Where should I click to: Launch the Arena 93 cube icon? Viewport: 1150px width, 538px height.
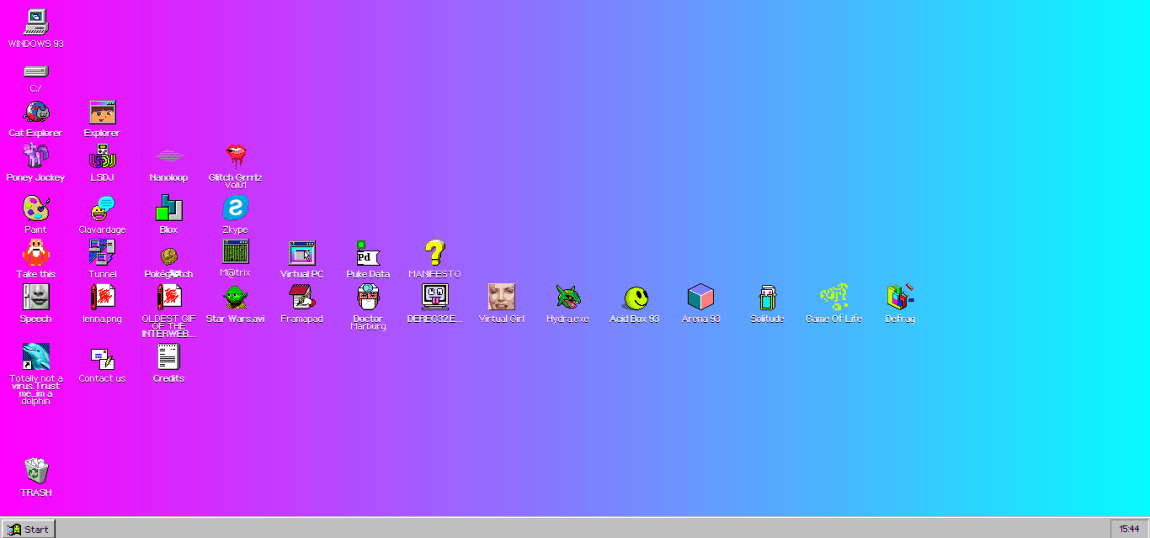coord(701,297)
